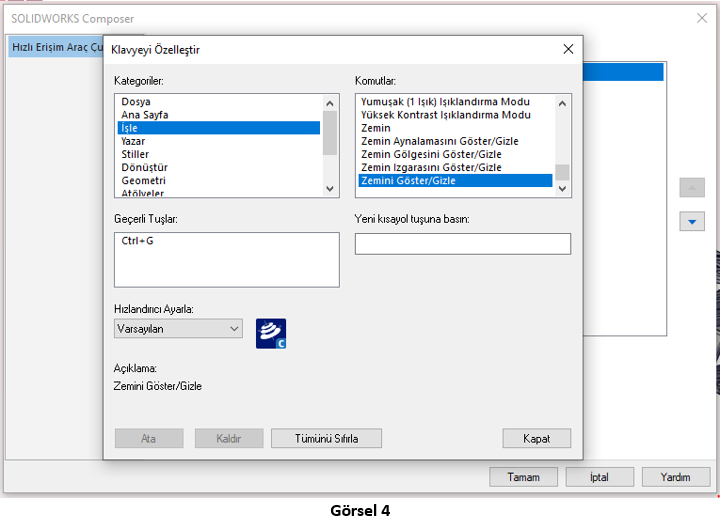Focus the new shortcut key input field
The image size is (720, 524).
(462, 244)
